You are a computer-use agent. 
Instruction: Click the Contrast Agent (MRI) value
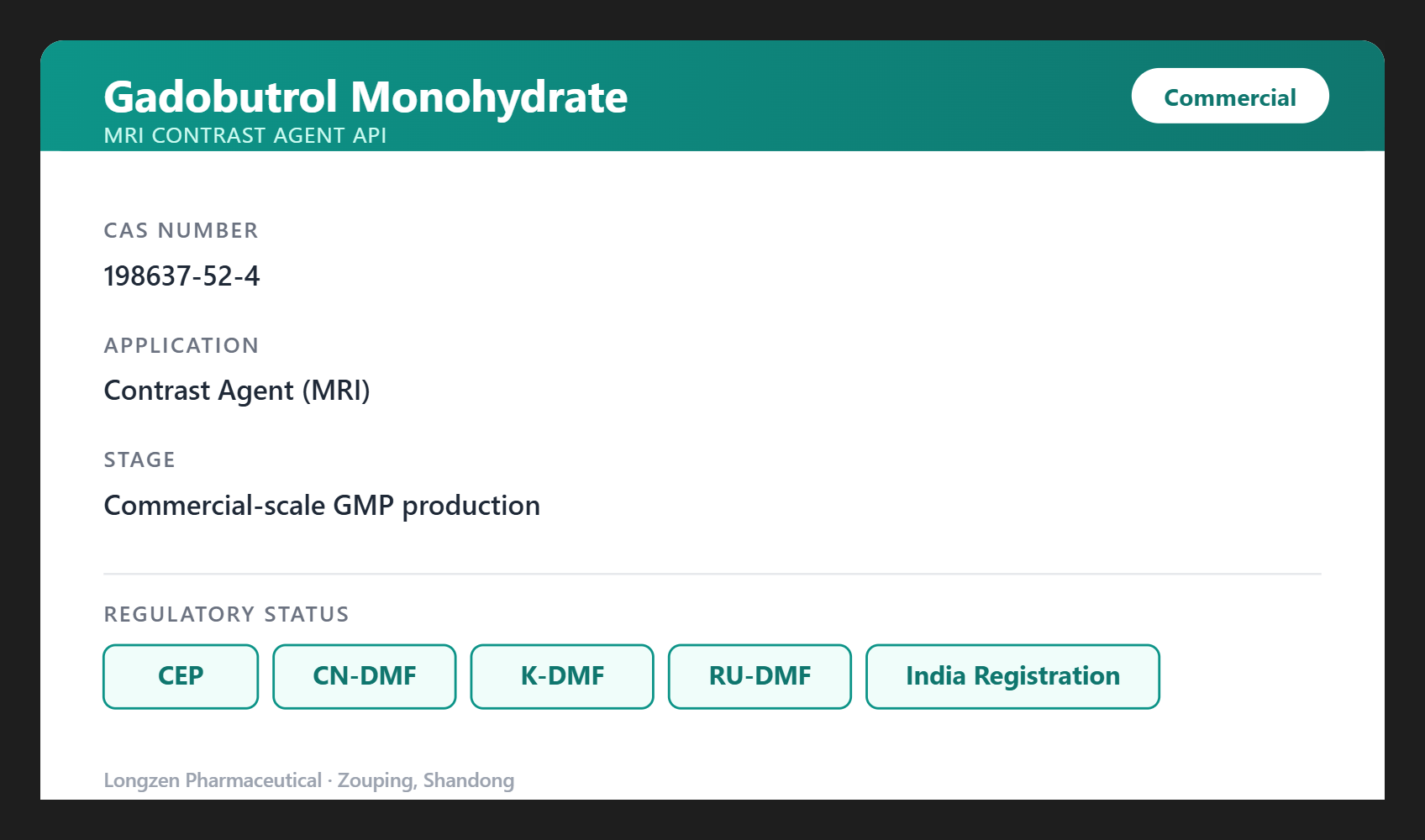pyautogui.click(x=237, y=391)
